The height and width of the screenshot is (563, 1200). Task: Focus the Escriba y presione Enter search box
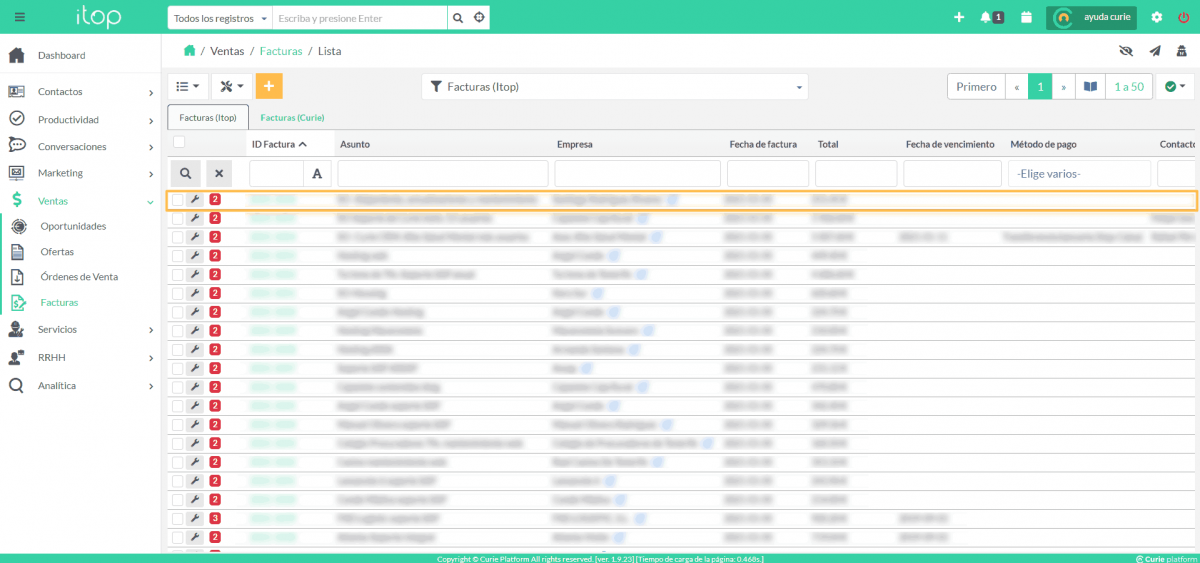pyautogui.click(x=360, y=18)
